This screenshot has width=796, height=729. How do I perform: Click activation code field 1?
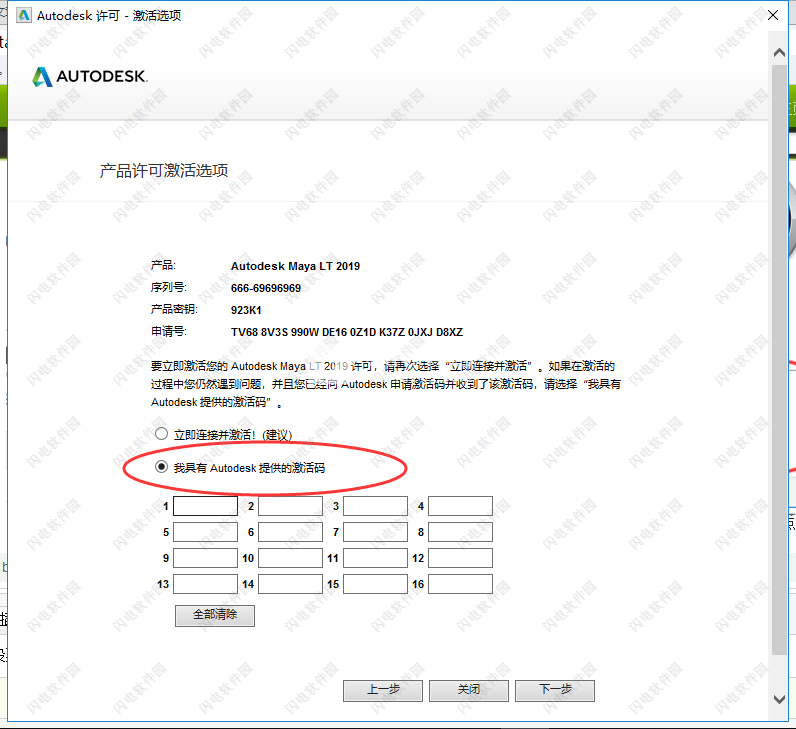tap(206, 506)
